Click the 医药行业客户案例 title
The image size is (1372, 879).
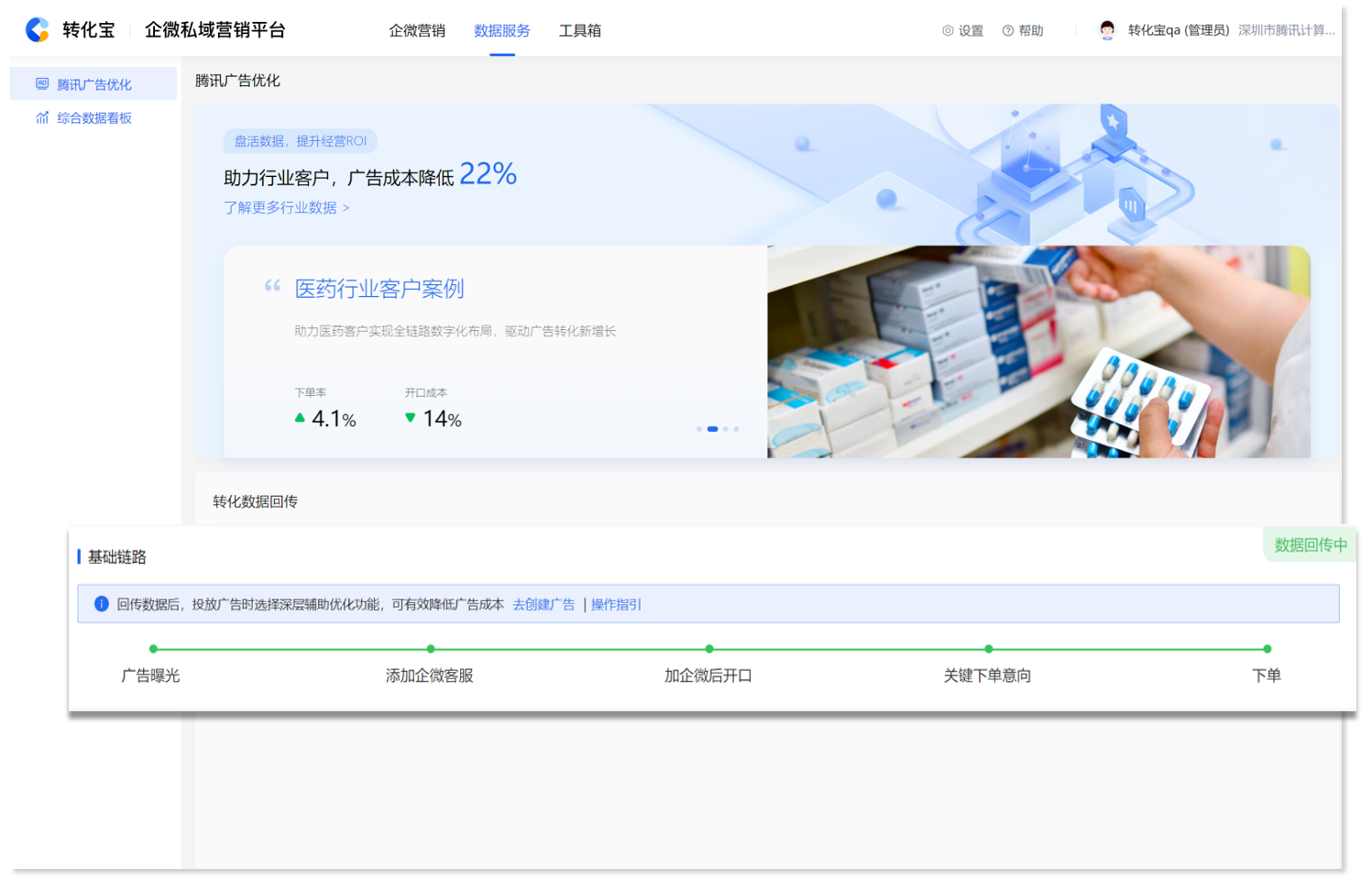379,289
